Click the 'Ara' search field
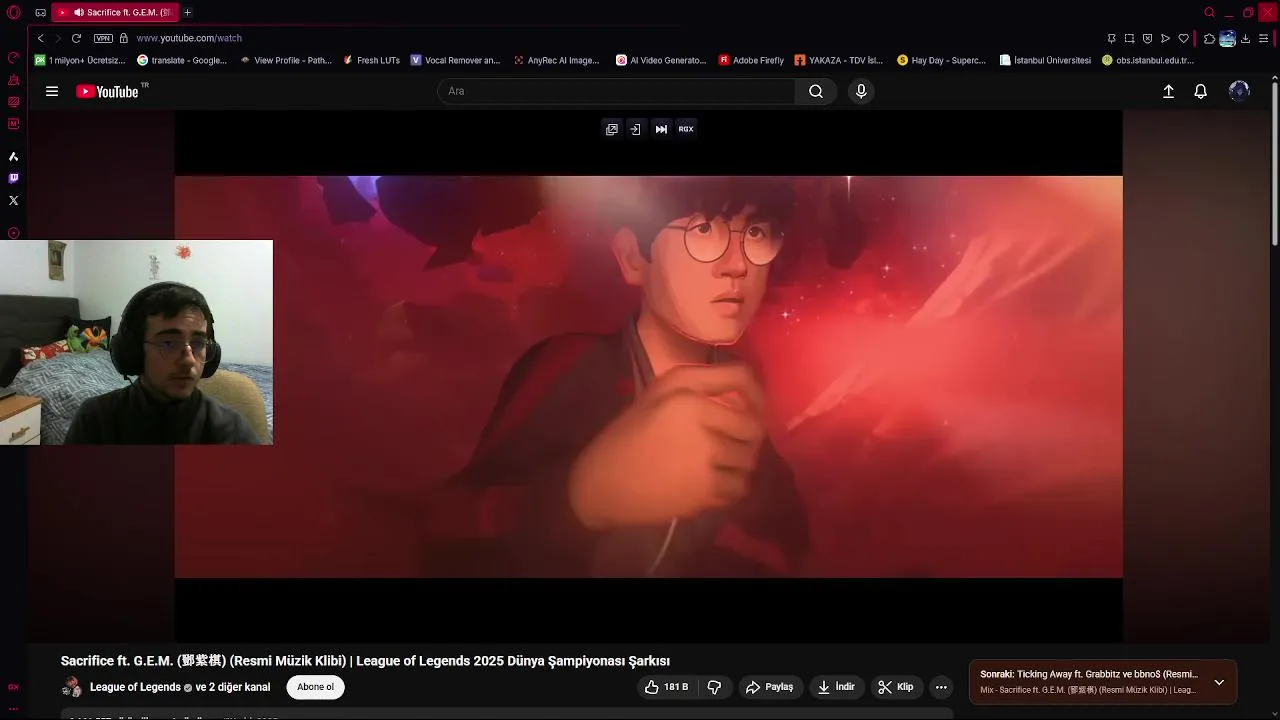1280x720 pixels. coord(616,91)
